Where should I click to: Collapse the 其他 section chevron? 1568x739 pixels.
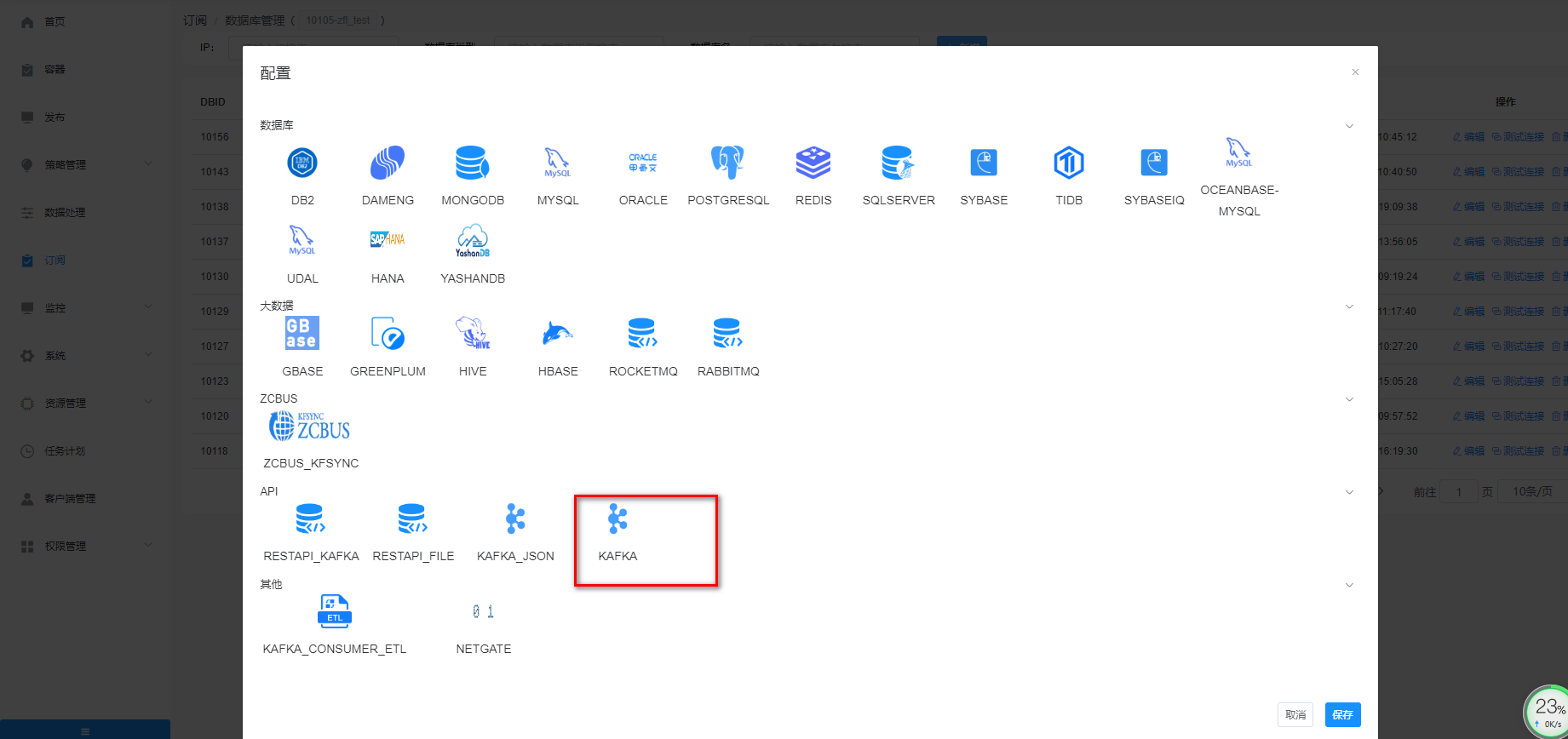(1349, 585)
